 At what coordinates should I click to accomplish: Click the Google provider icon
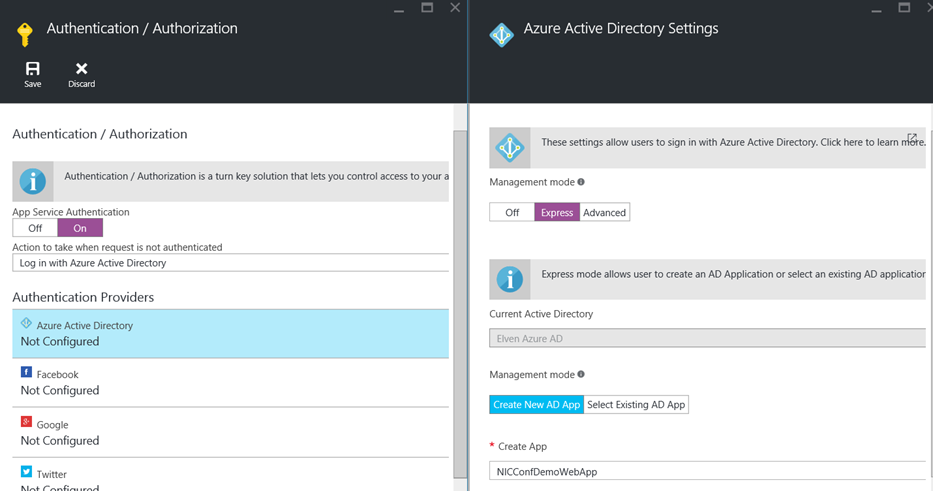[26, 421]
